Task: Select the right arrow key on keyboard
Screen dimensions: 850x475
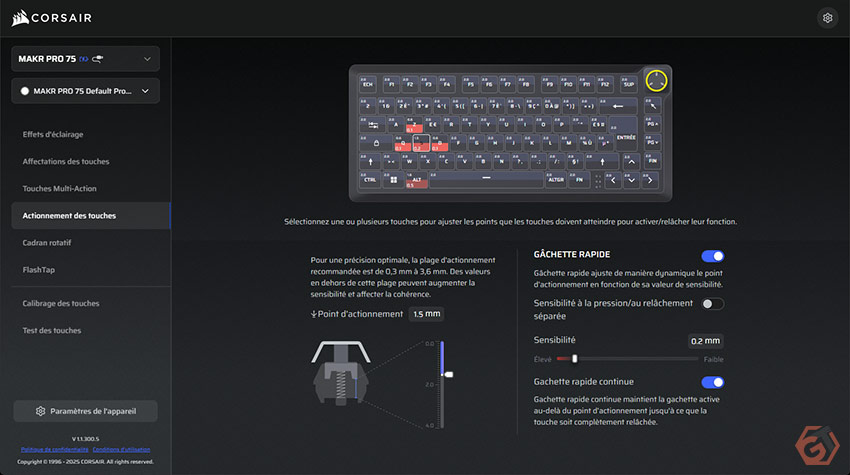Action: click(x=651, y=181)
